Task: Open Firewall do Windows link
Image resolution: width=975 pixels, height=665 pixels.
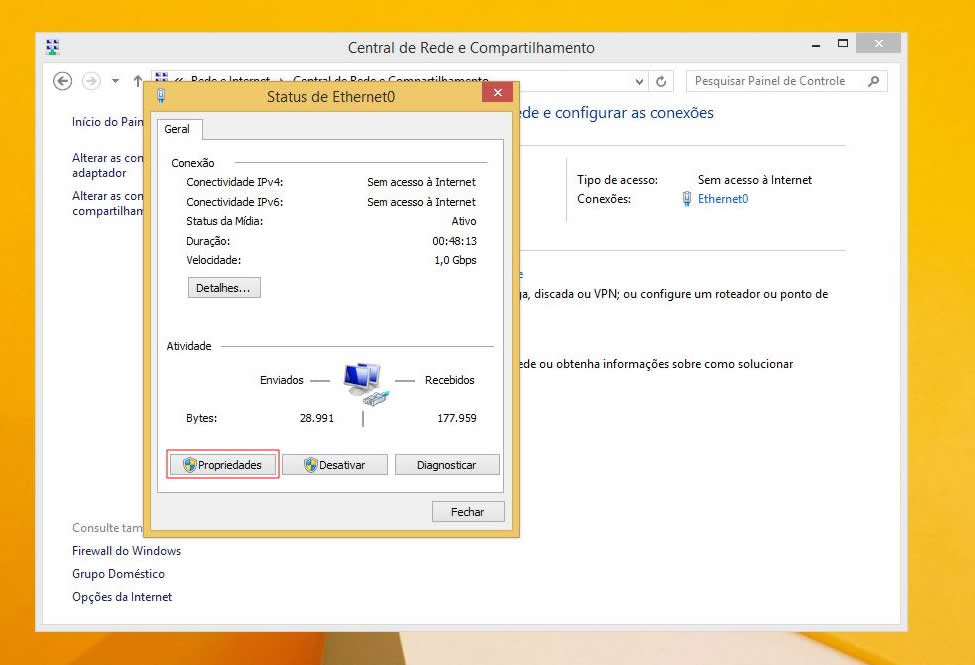Action: click(126, 551)
